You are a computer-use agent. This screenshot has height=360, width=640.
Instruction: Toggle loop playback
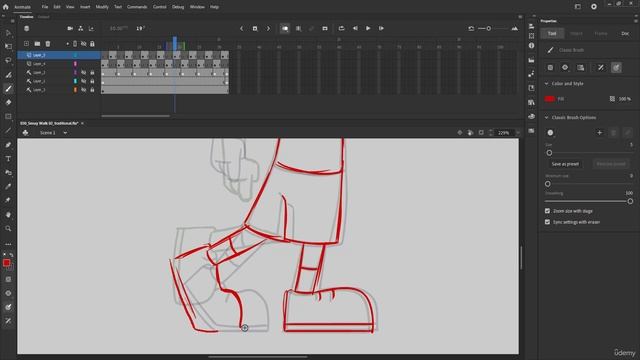coord(341,28)
